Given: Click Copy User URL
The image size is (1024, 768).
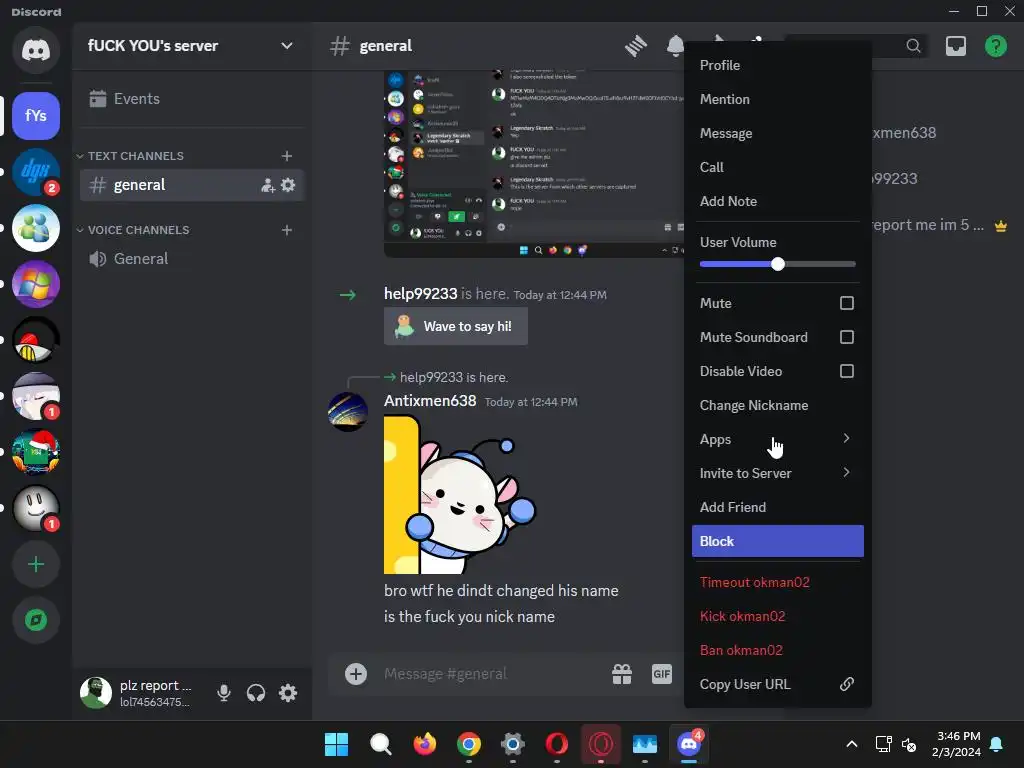Looking at the screenshot, I should tap(778, 684).
